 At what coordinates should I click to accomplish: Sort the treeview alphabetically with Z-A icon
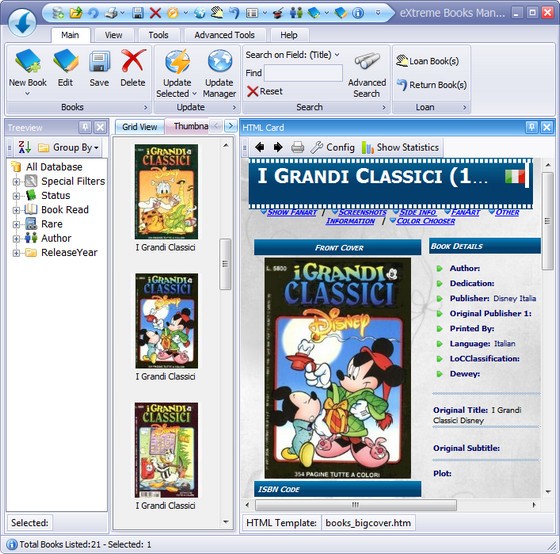[x=25, y=147]
